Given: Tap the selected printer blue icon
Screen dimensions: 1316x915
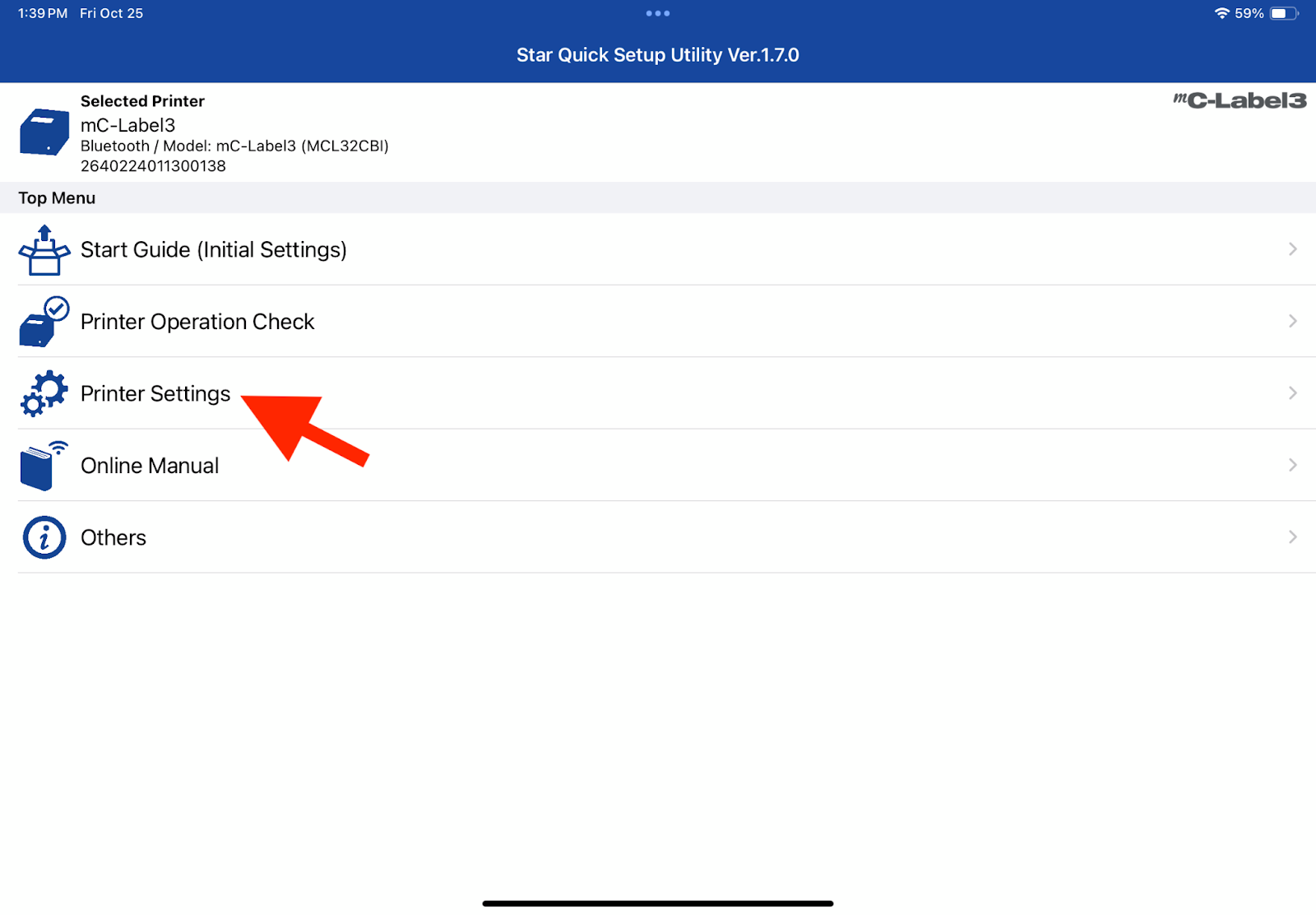Looking at the screenshot, I should click(44, 132).
